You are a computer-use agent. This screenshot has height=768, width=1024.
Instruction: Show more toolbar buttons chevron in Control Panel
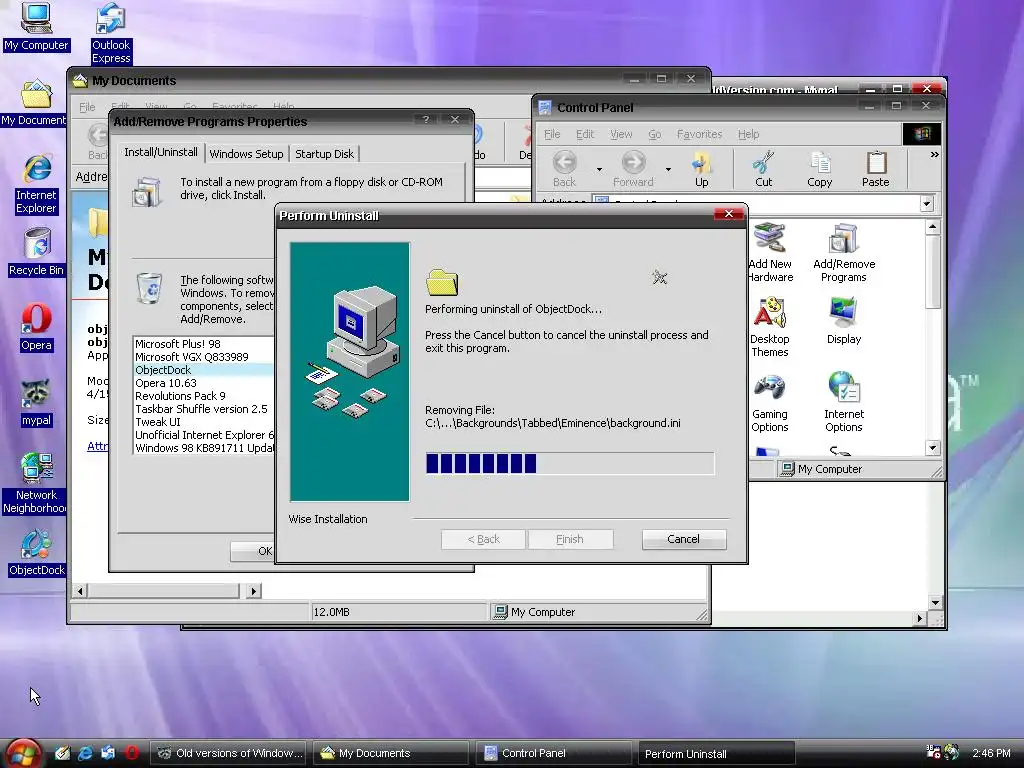(x=935, y=155)
